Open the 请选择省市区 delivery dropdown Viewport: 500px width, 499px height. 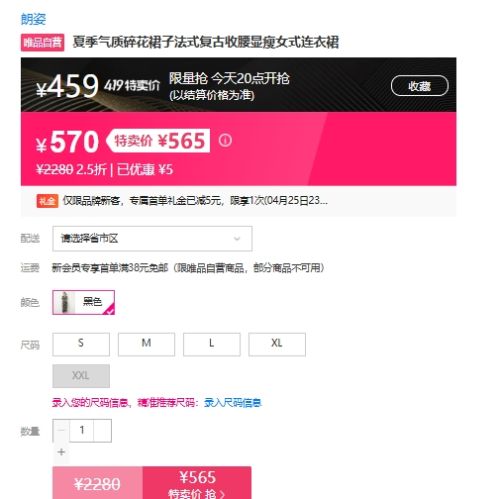[x=152, y=239]
